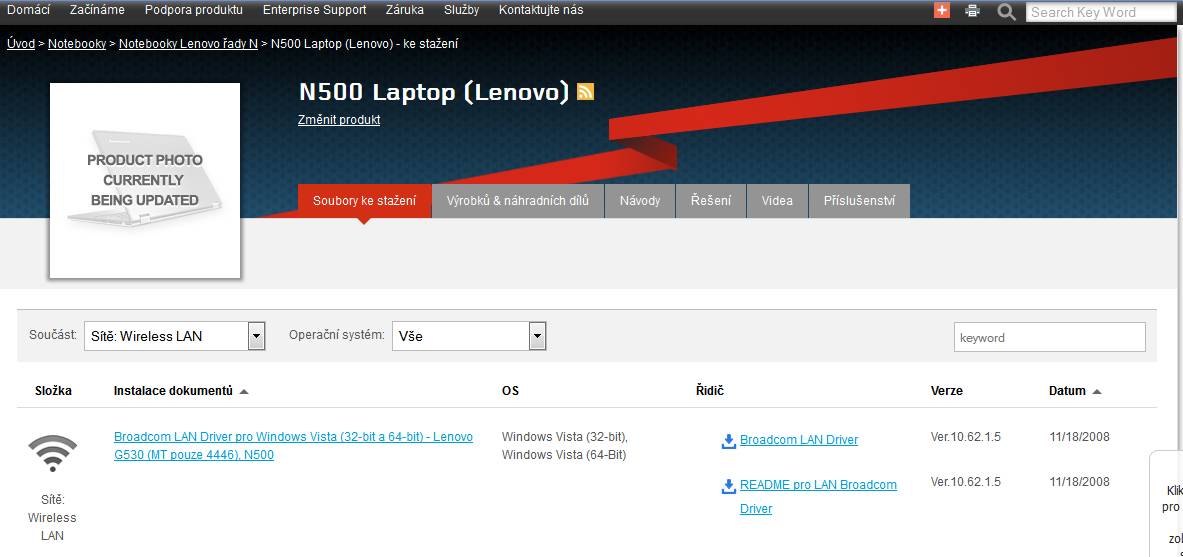Click the OS column header
Image resolution: width=1183 pixels, height=557 pixels.
tap(510, 391)
